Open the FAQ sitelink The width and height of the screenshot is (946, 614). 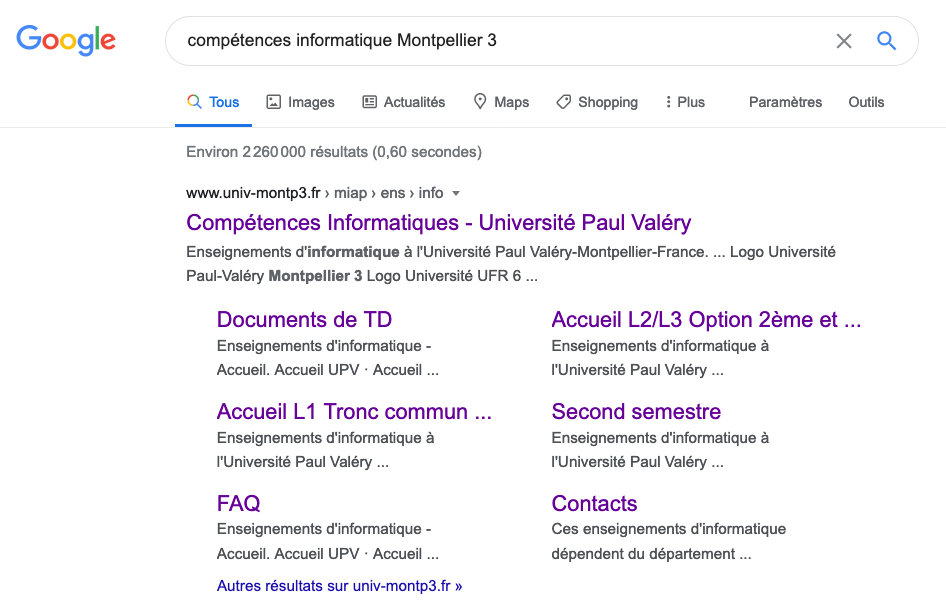[239, 503]
